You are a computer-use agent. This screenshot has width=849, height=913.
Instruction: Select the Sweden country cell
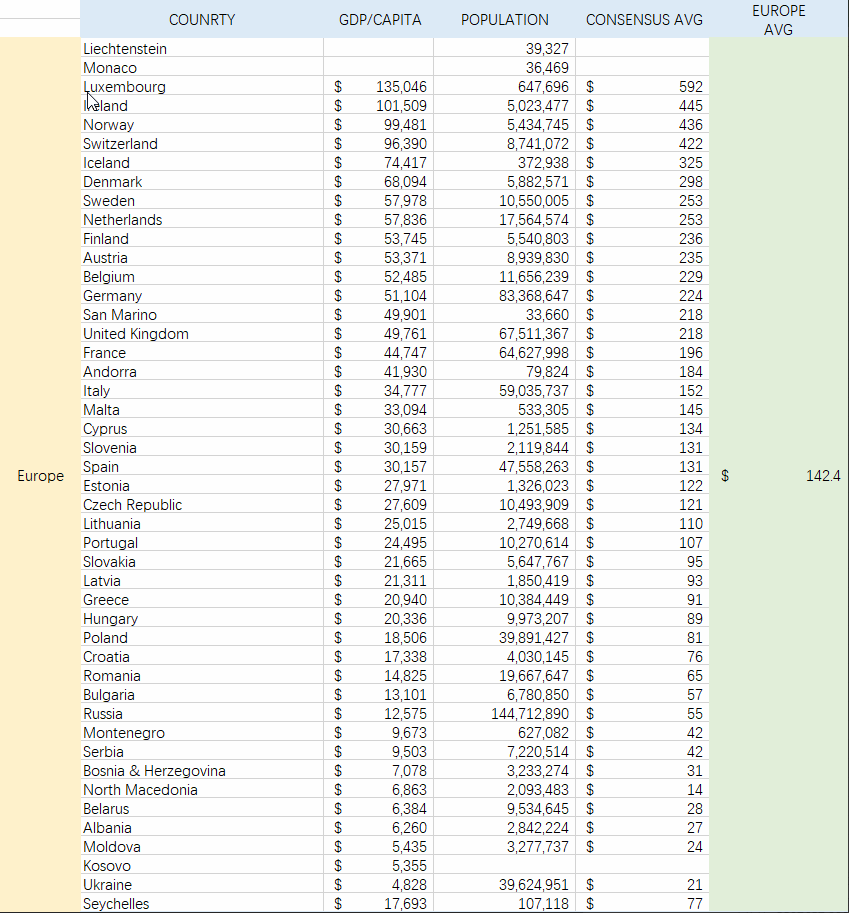(x=201, y=201)
